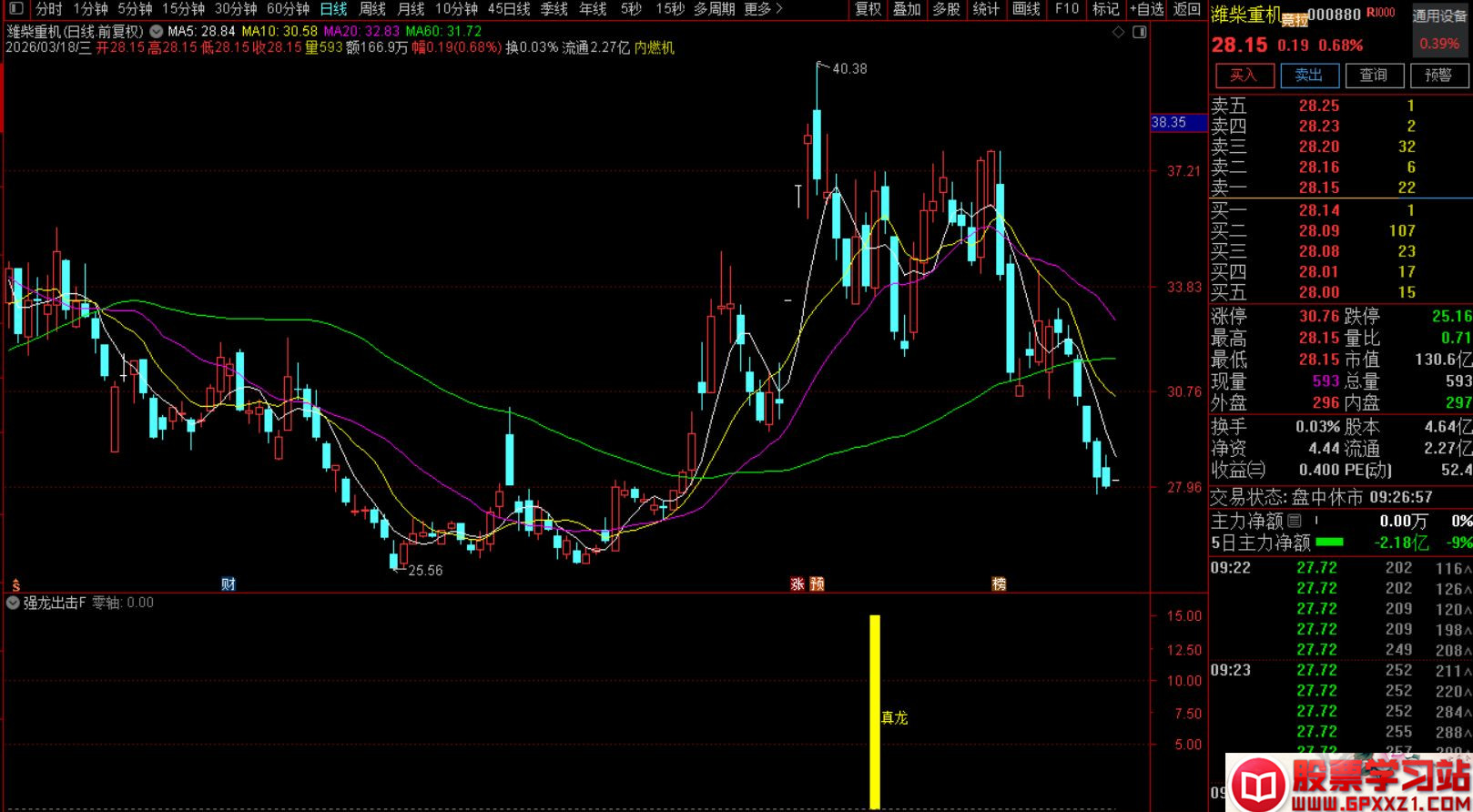Select the 5秒 chart period
This screenshot has width=1473, height=812.
(631, 9)
